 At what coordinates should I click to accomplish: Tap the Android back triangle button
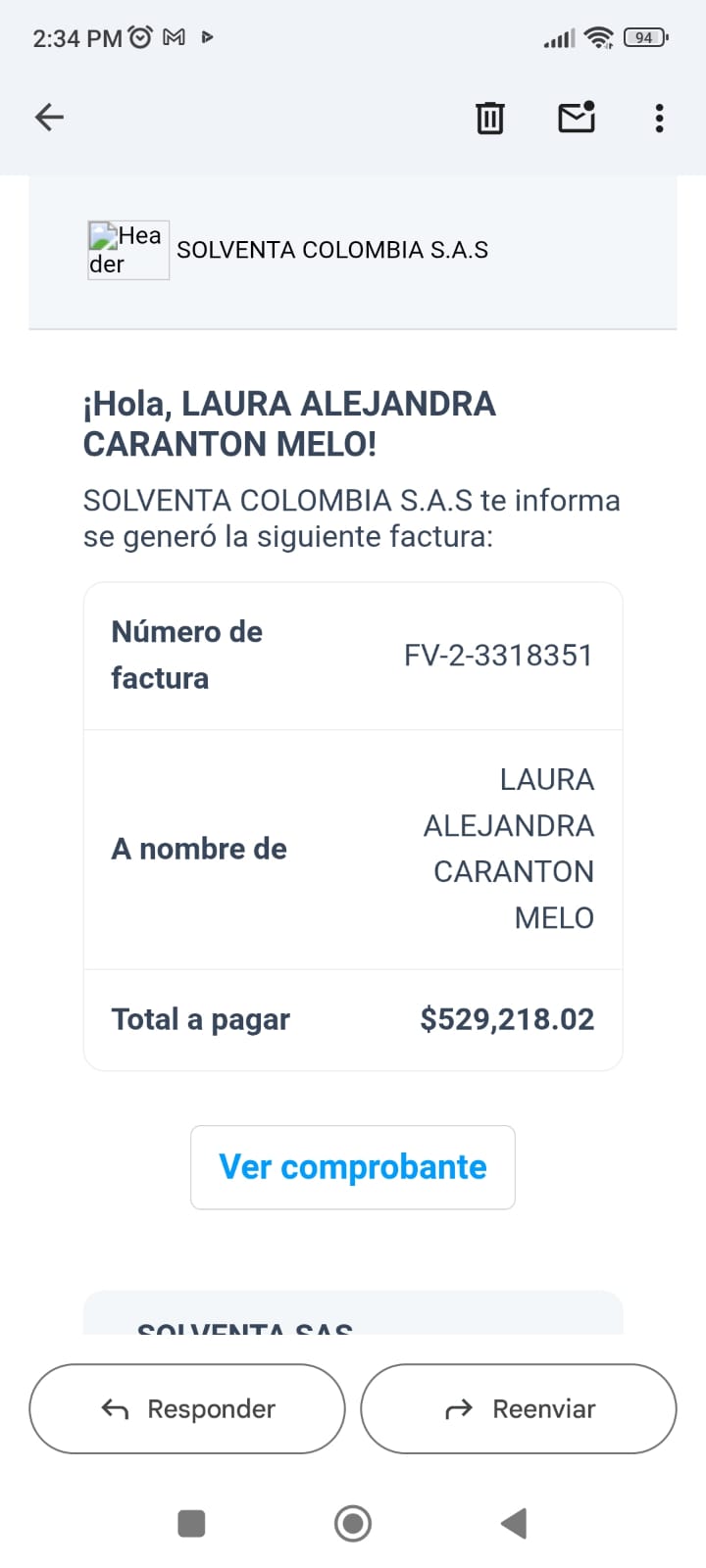[x=514, y=1523]
